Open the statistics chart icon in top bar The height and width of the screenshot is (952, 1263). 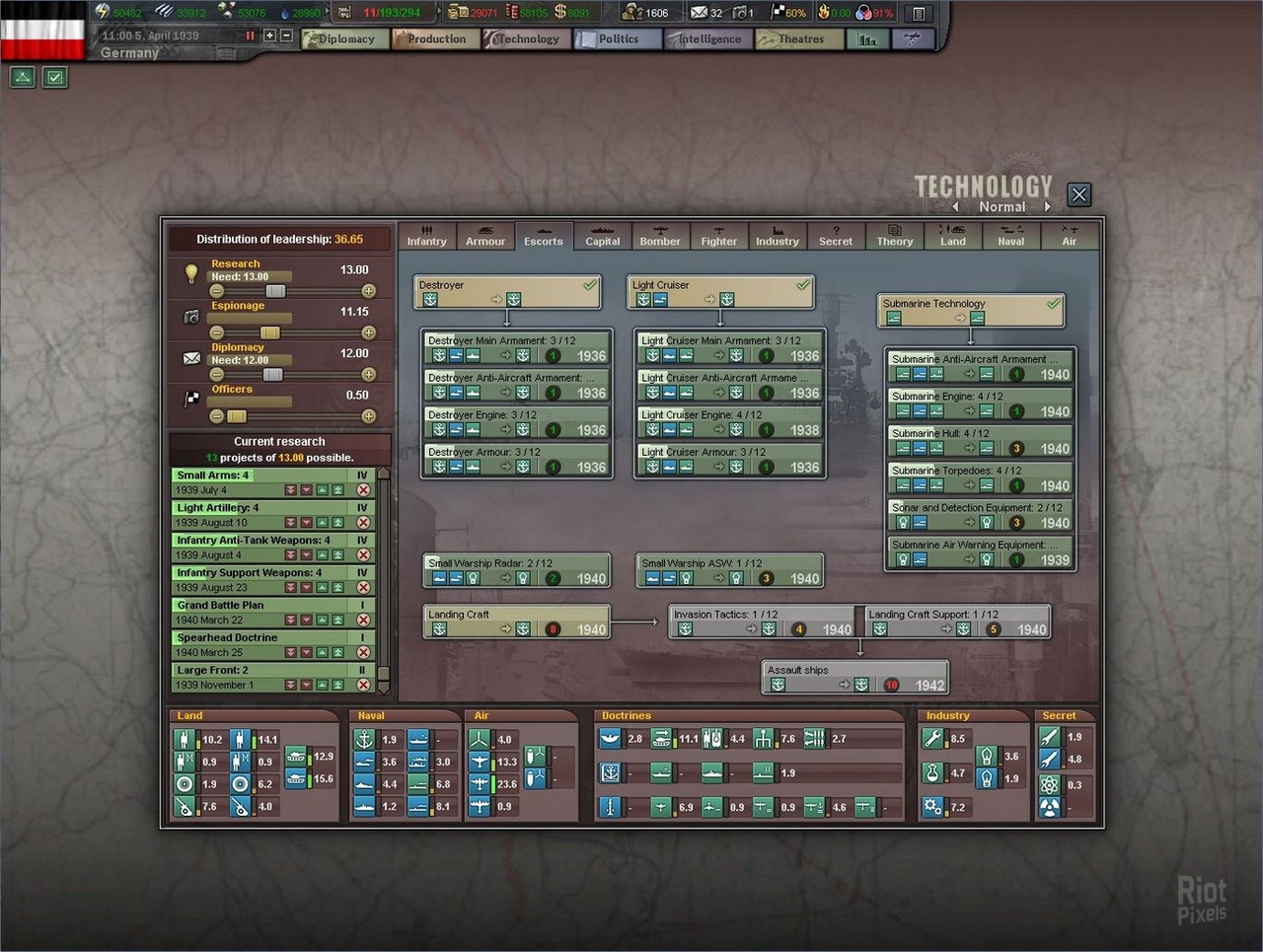[x=867, y=39]
